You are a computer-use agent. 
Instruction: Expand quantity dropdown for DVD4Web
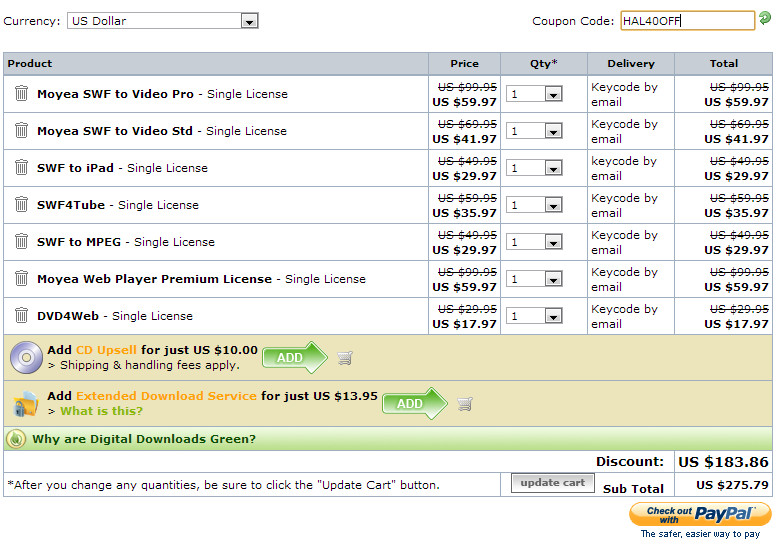[534, 315]
